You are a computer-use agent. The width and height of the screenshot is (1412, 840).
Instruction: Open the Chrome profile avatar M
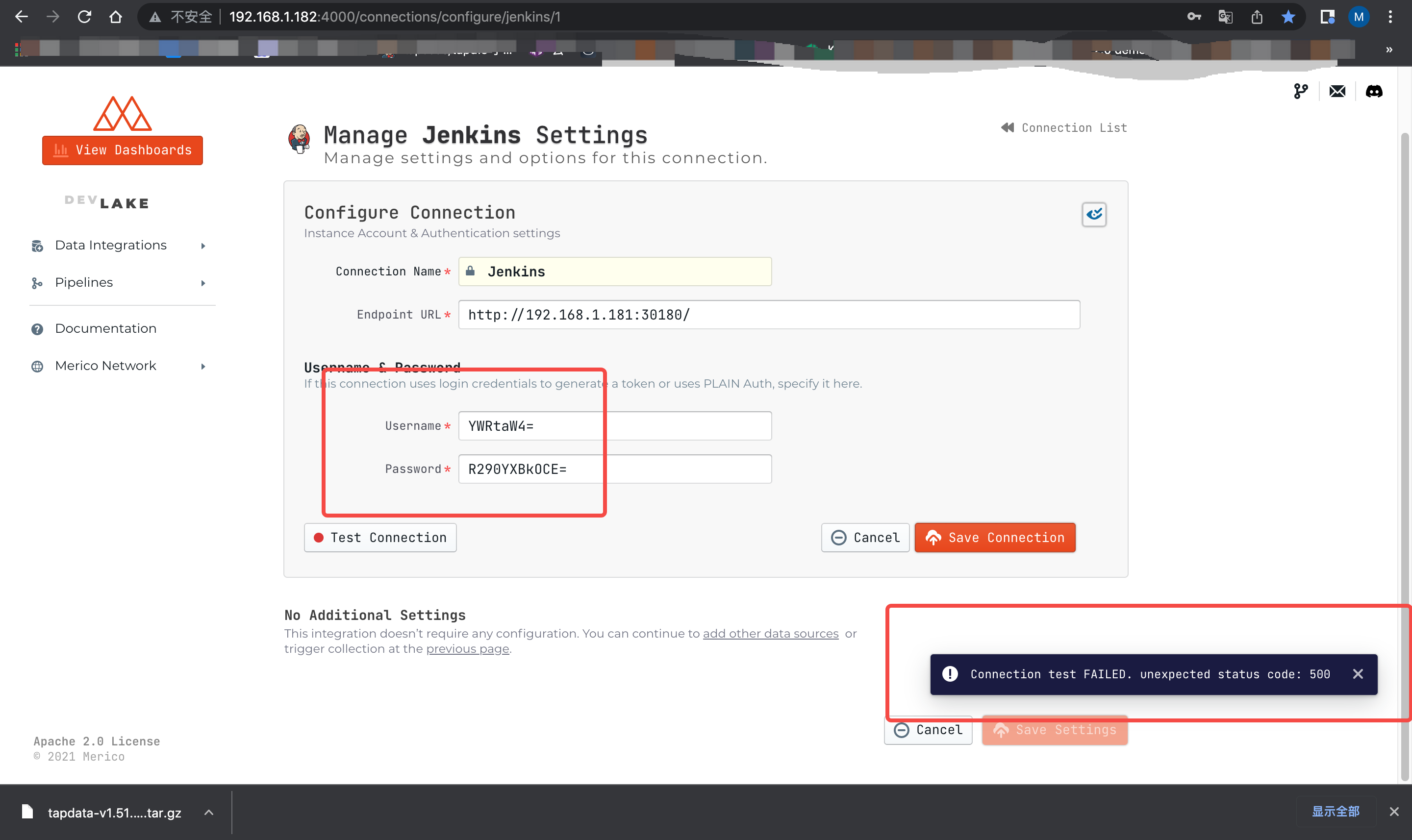1358,17
